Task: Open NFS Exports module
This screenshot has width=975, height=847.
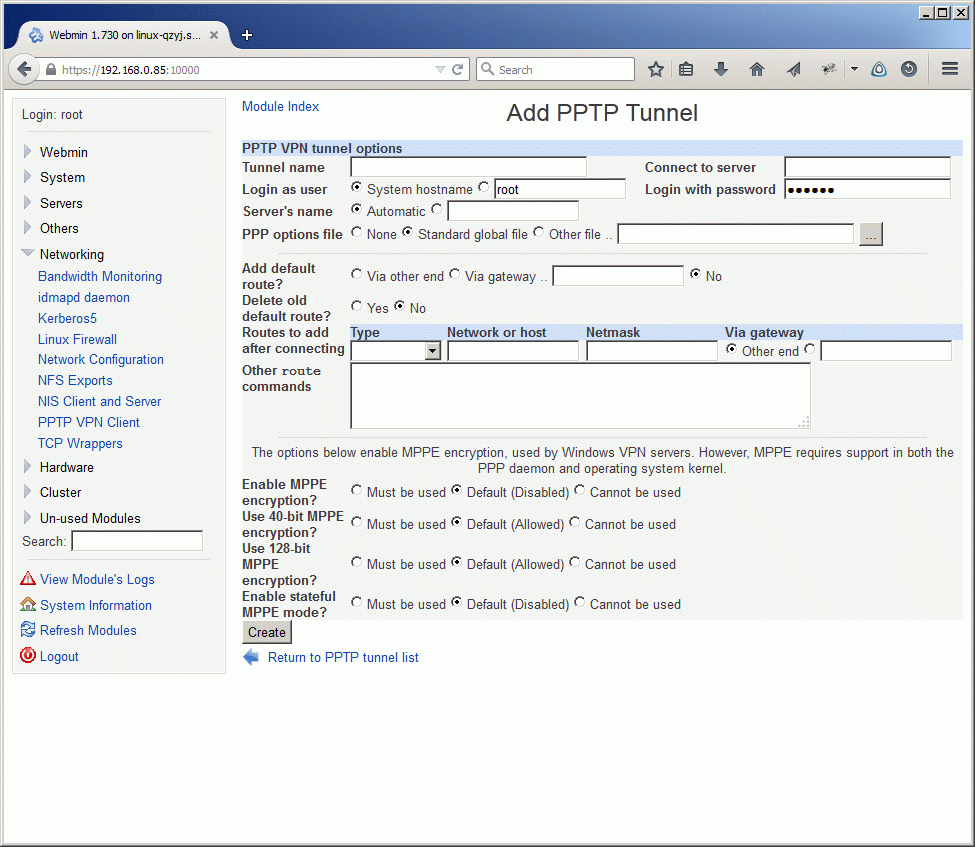Action: pyautogui.click(x=75, y=381)
